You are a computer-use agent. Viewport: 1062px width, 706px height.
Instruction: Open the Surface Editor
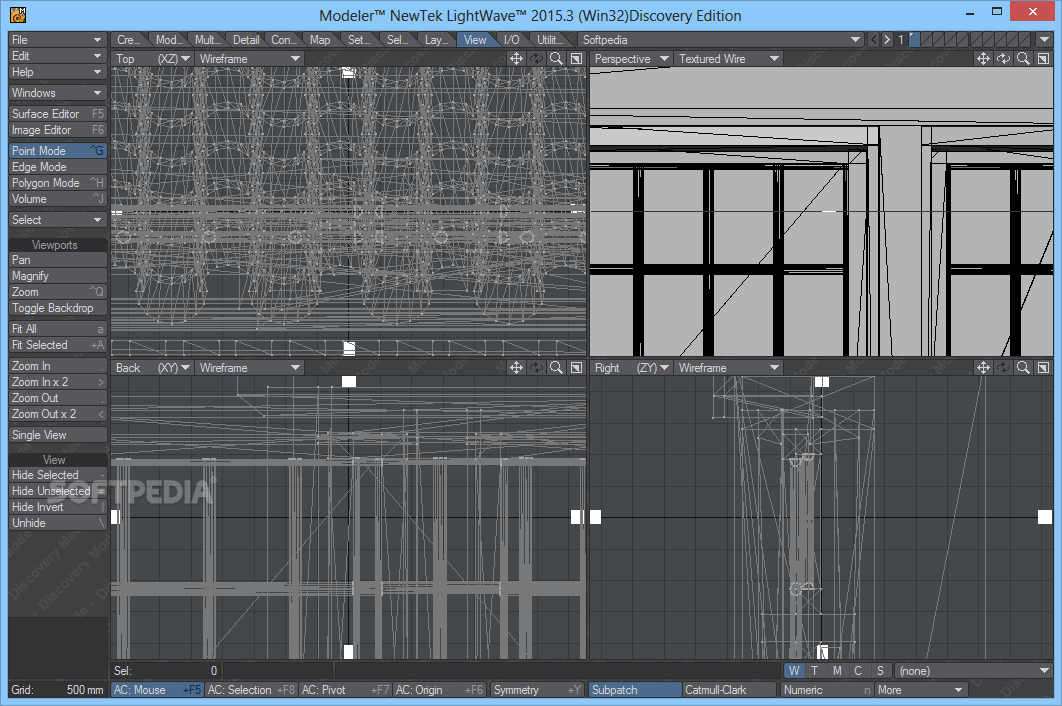pyautogui.click(x=58, y=114)
